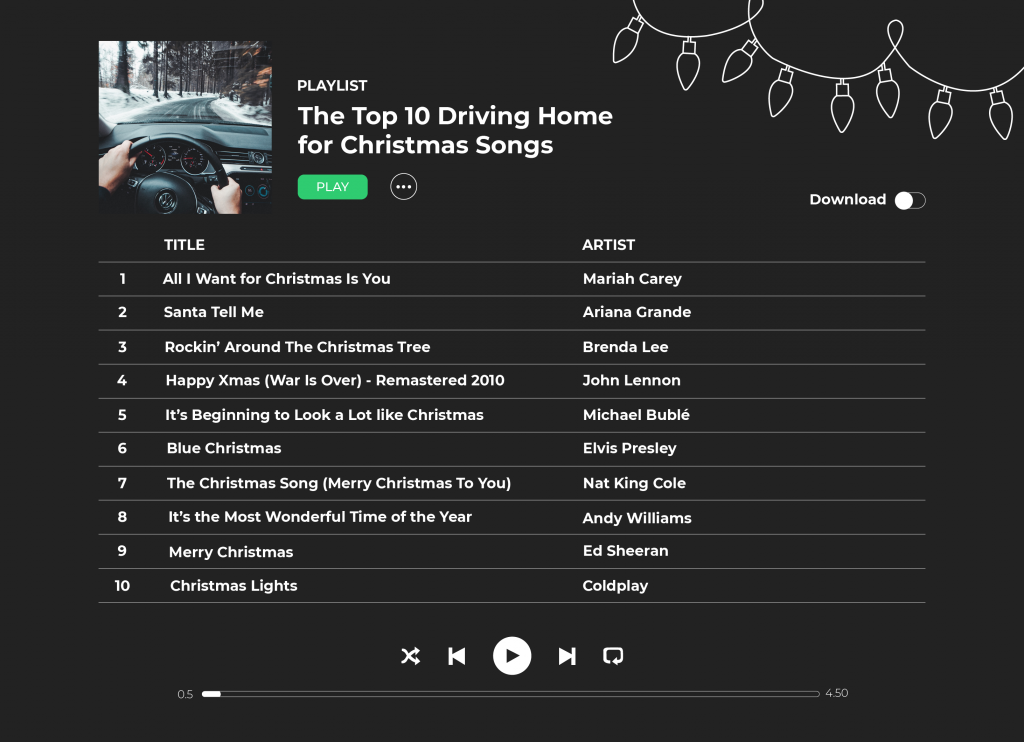Select the Blue Christmas track

click(x=224, y=448)
